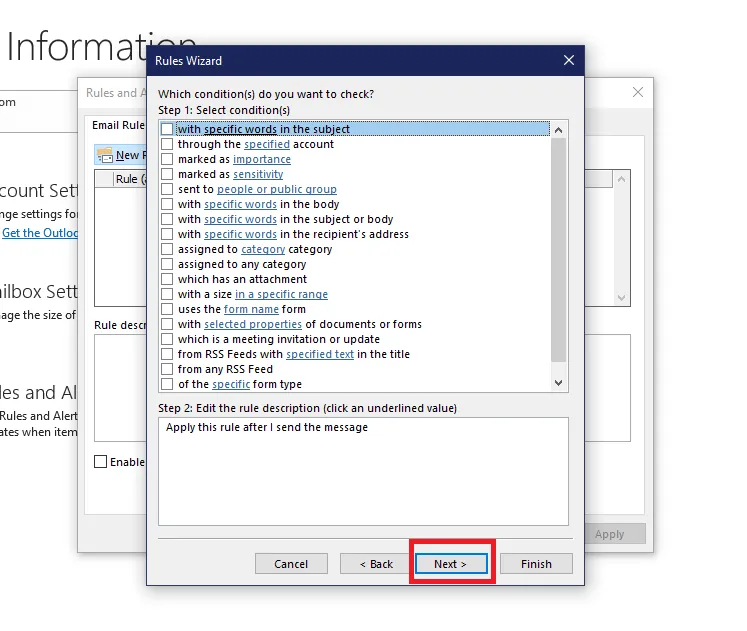Screen dimensions: 747x631
Task: Click 'Get the Outlook' link on Information page
Action: (40, 233)
